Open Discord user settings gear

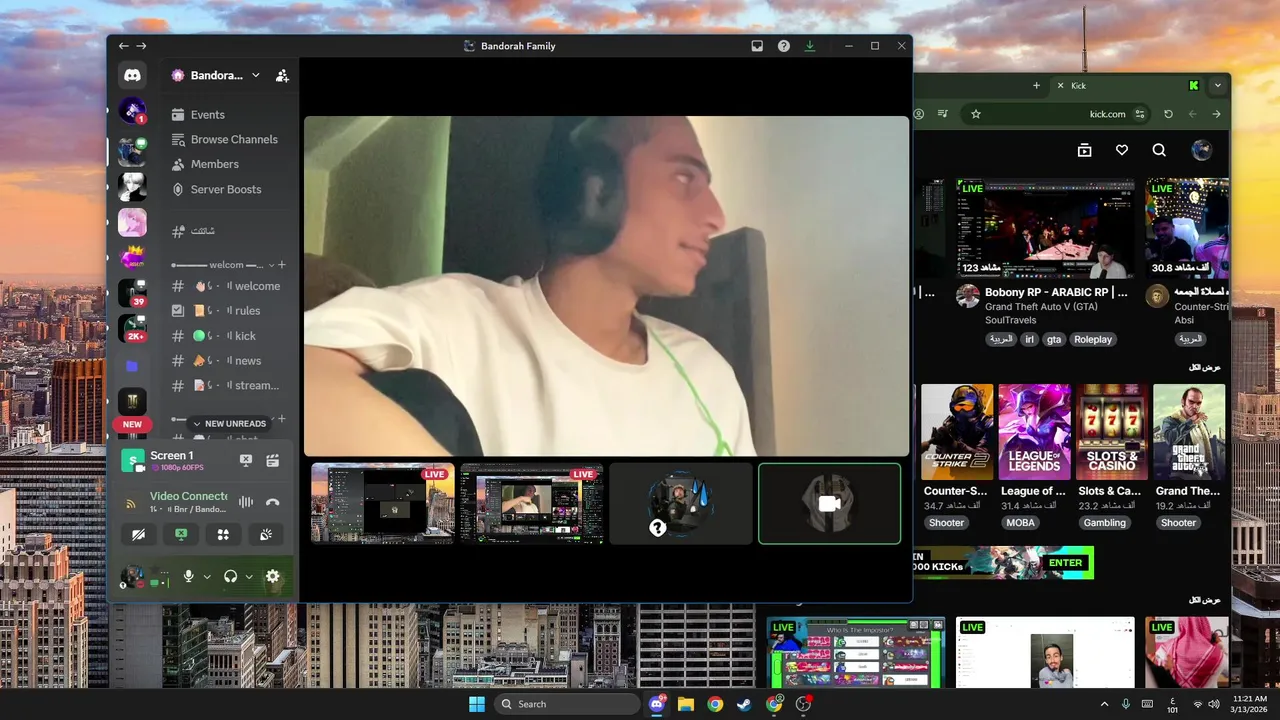pos(272,576)
